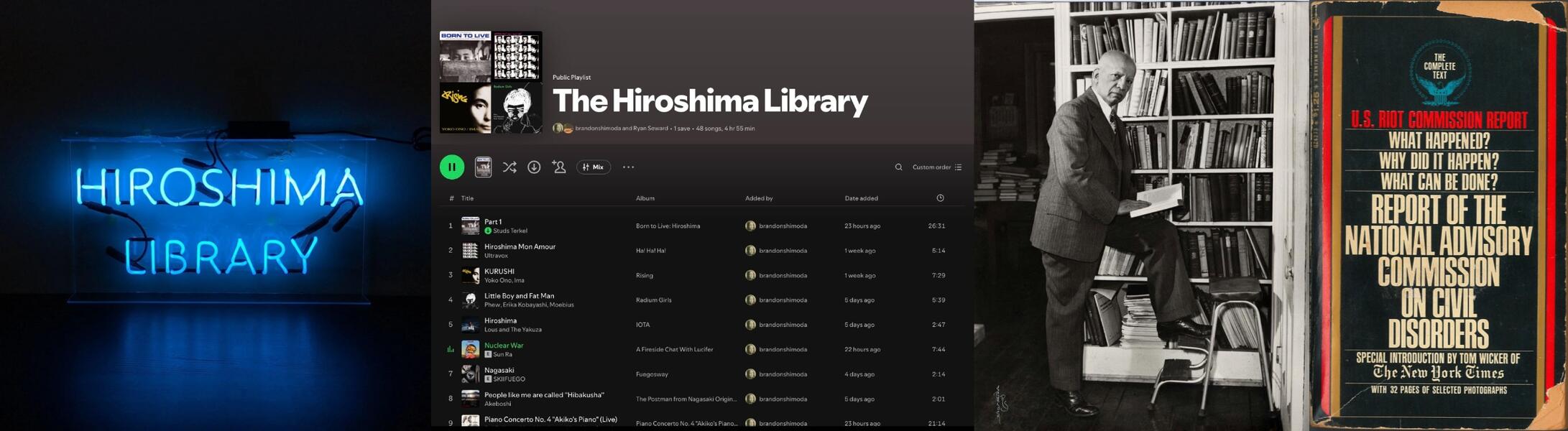The height and width of the screenshot is (431, 1568).
Task: Sort by the Album column header
Action: 645,198
